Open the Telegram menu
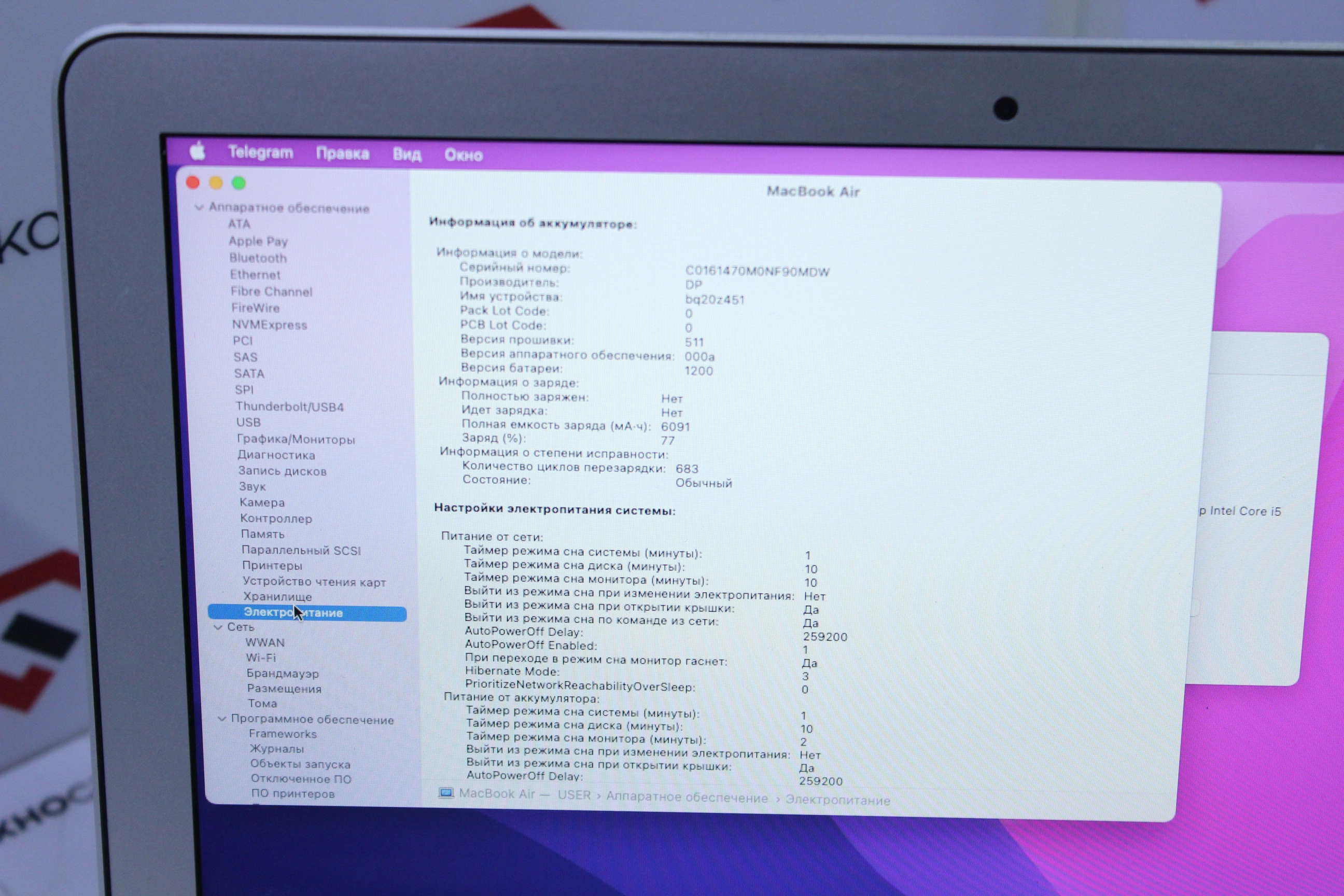Screen dimensions: 1344x896 [261, 152]
